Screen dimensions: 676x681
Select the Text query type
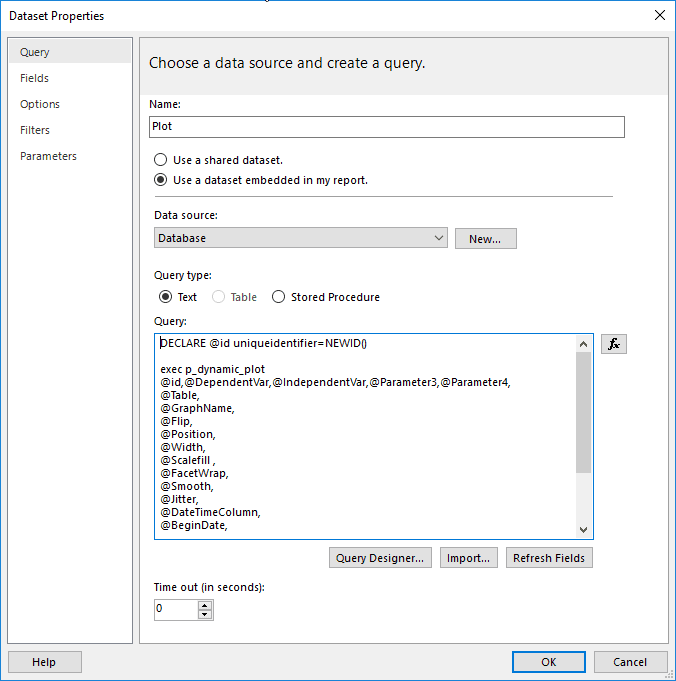(166, 297)
